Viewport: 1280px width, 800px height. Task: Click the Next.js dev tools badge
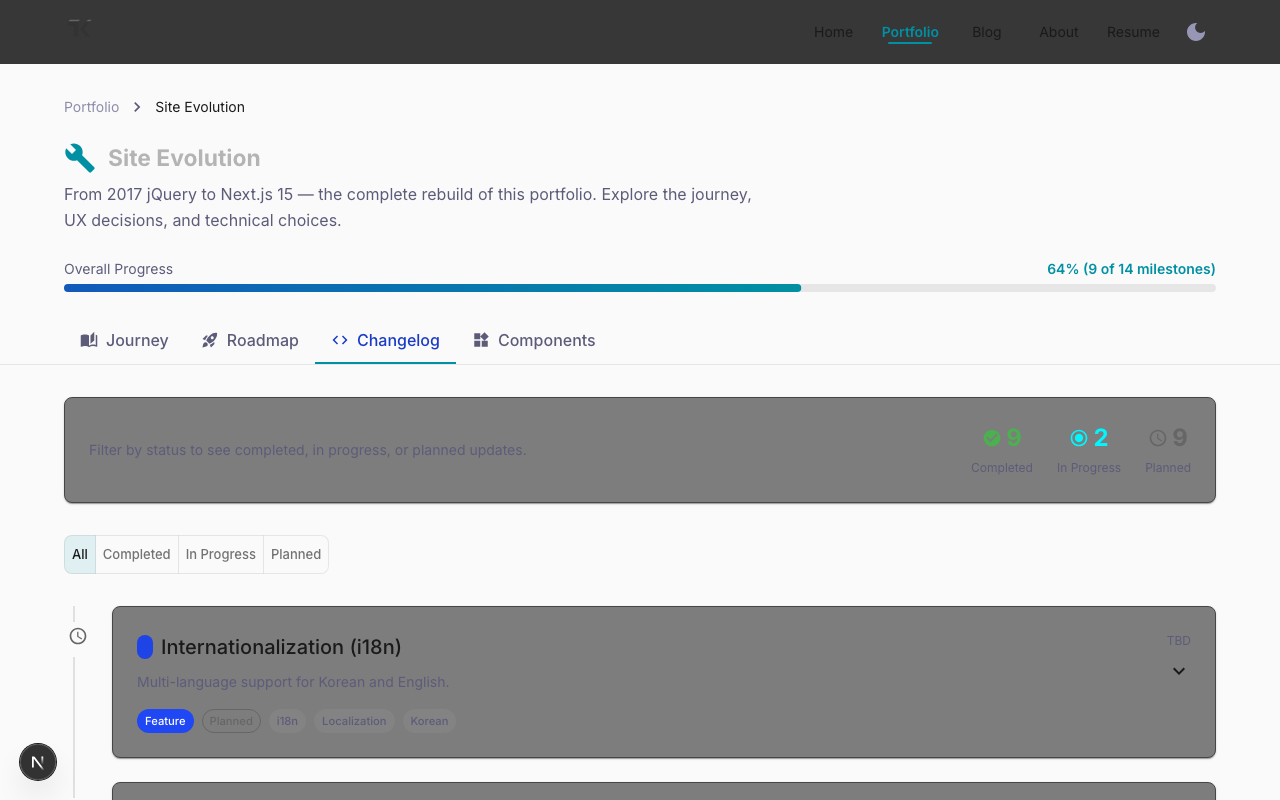tap(38, 762)
